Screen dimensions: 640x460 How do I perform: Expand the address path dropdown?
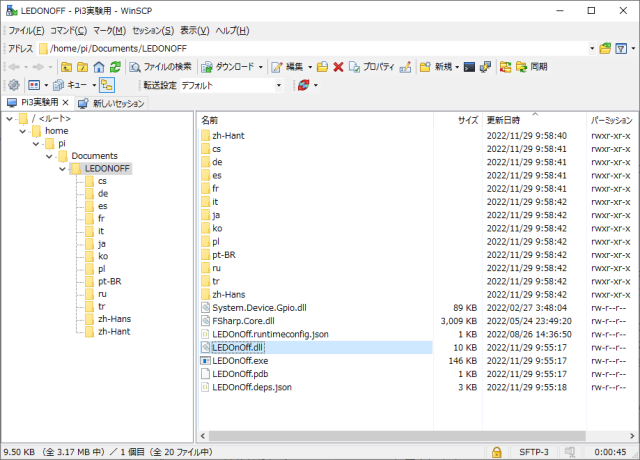592,48
